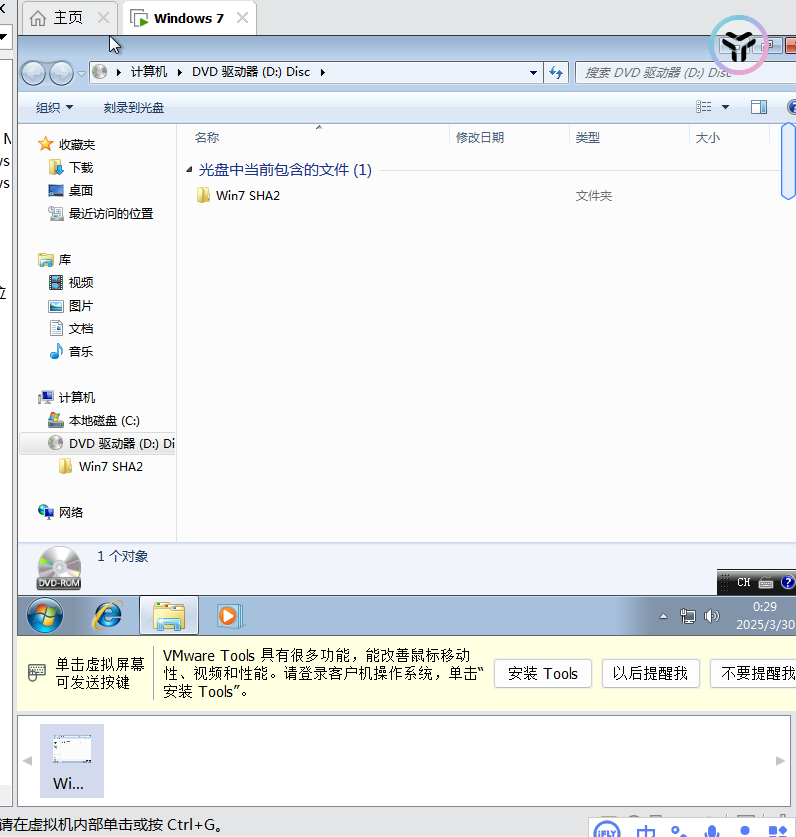
Task: Sort by the 名称 column header
Action: click(x=207, y=138)
